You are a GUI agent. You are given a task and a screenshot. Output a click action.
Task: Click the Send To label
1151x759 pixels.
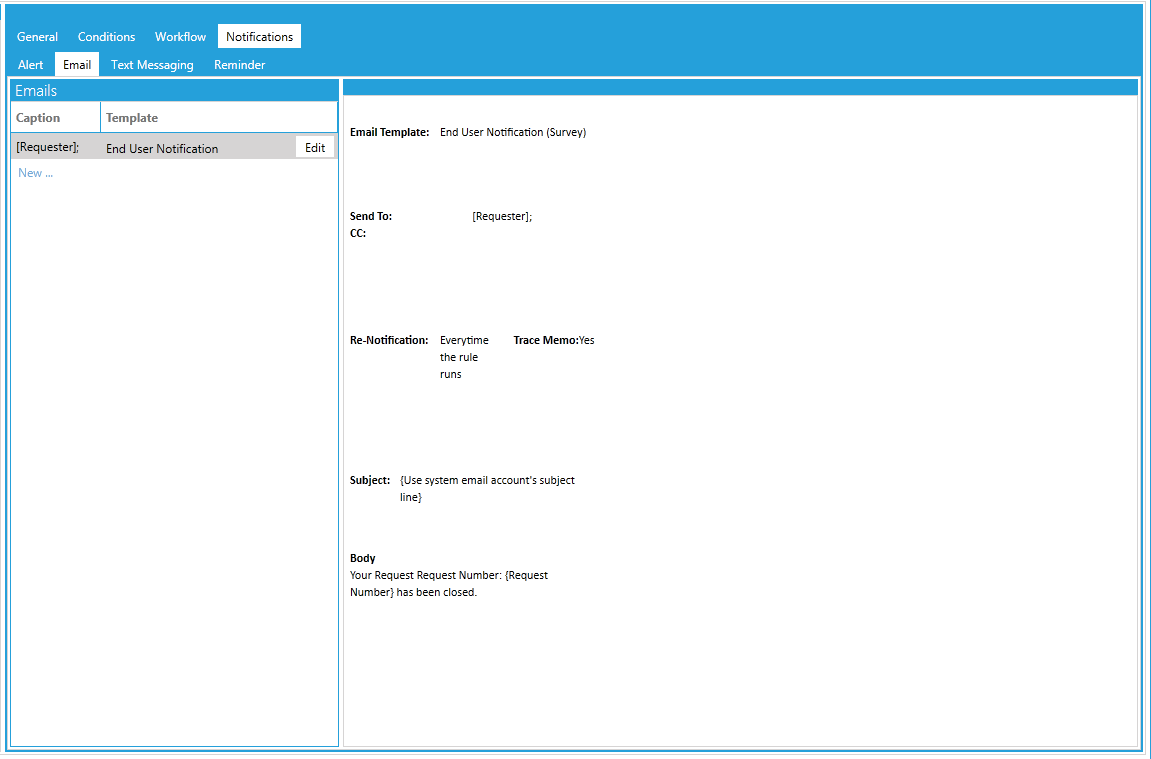[x=371, y=217]
